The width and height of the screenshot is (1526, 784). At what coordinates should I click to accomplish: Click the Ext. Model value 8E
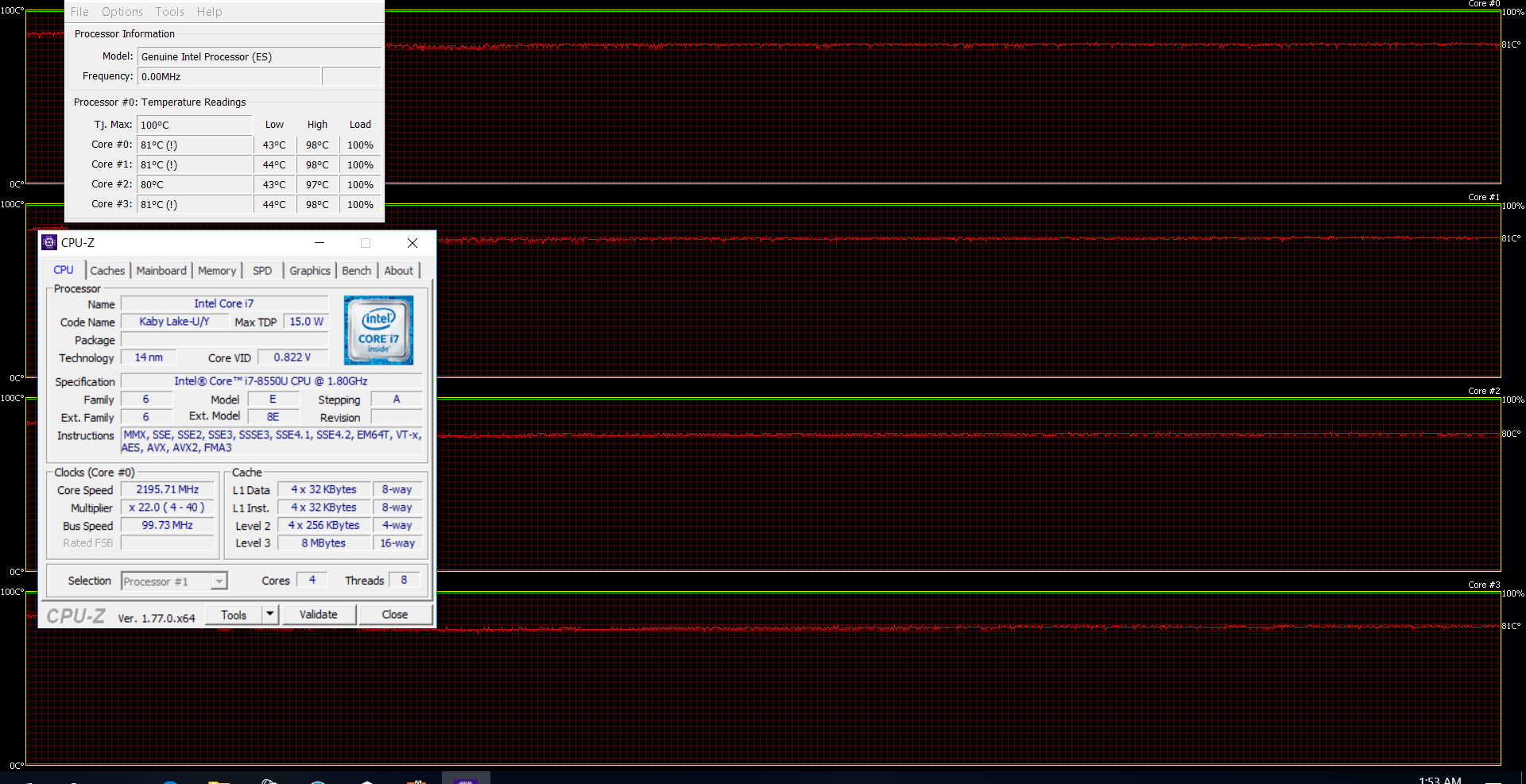(x=273, y=417)
